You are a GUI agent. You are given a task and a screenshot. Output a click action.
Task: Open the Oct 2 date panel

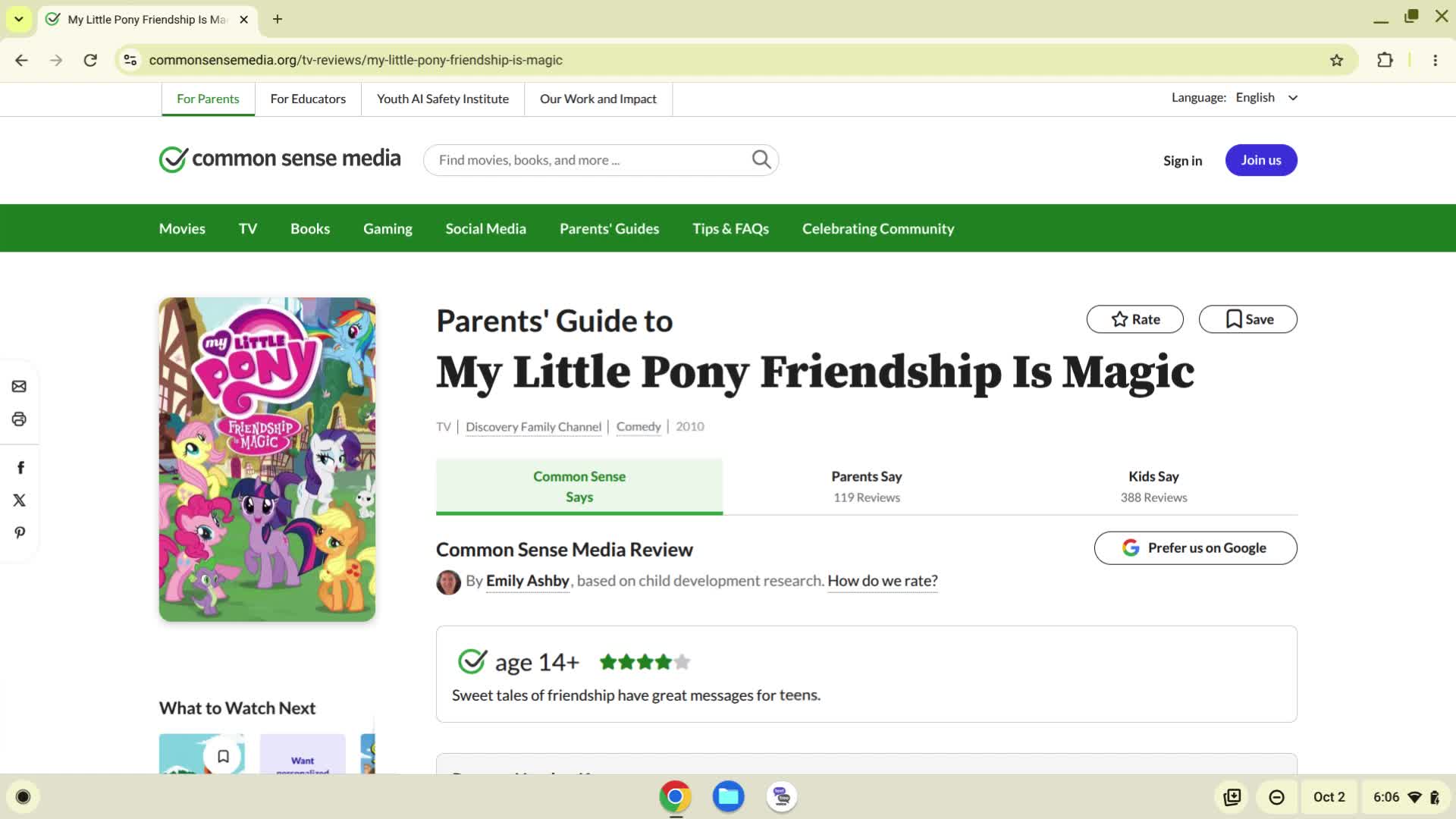pos(1329,796)
